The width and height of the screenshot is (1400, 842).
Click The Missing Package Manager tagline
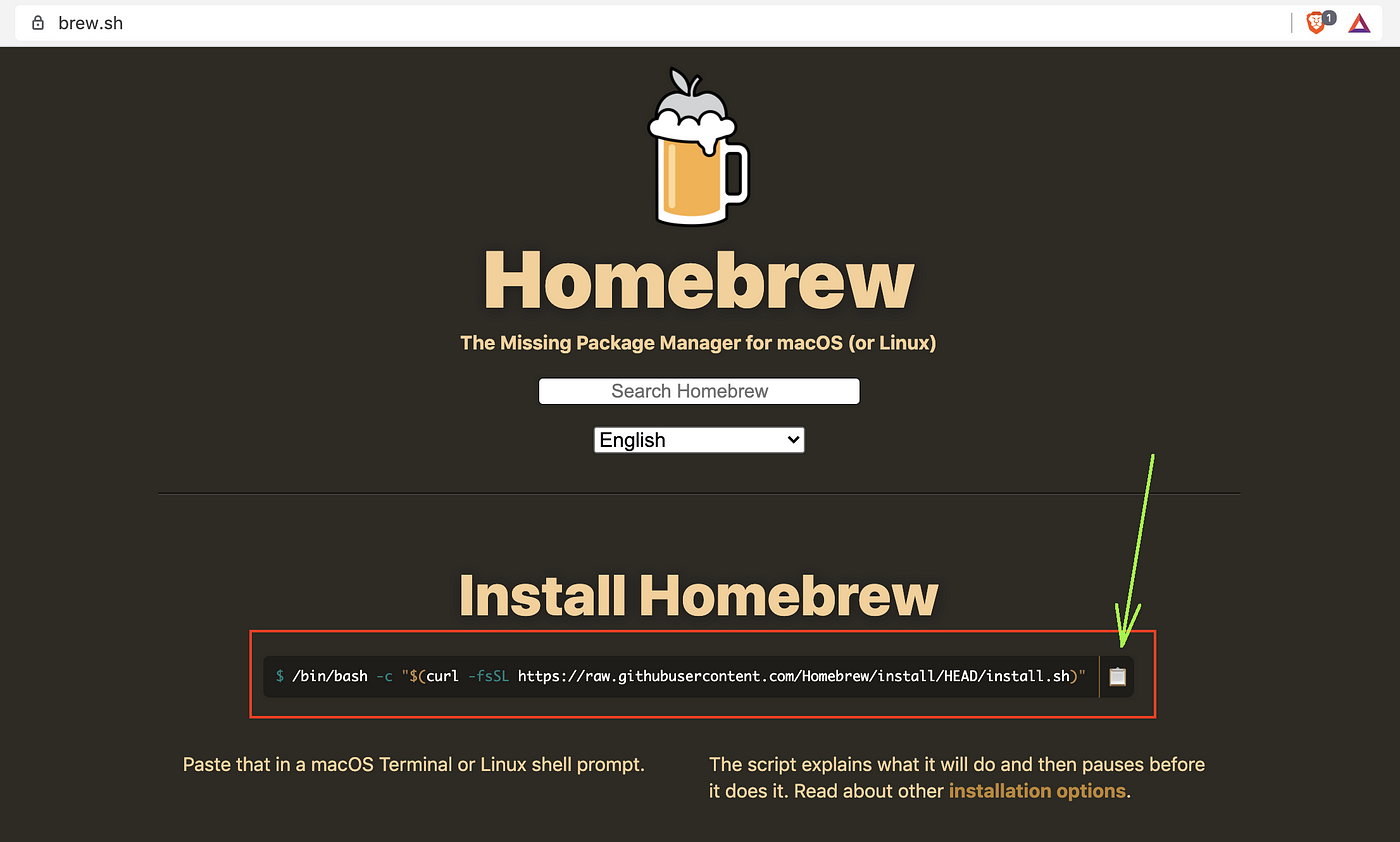pyautogui.click(x=698, y=343)
